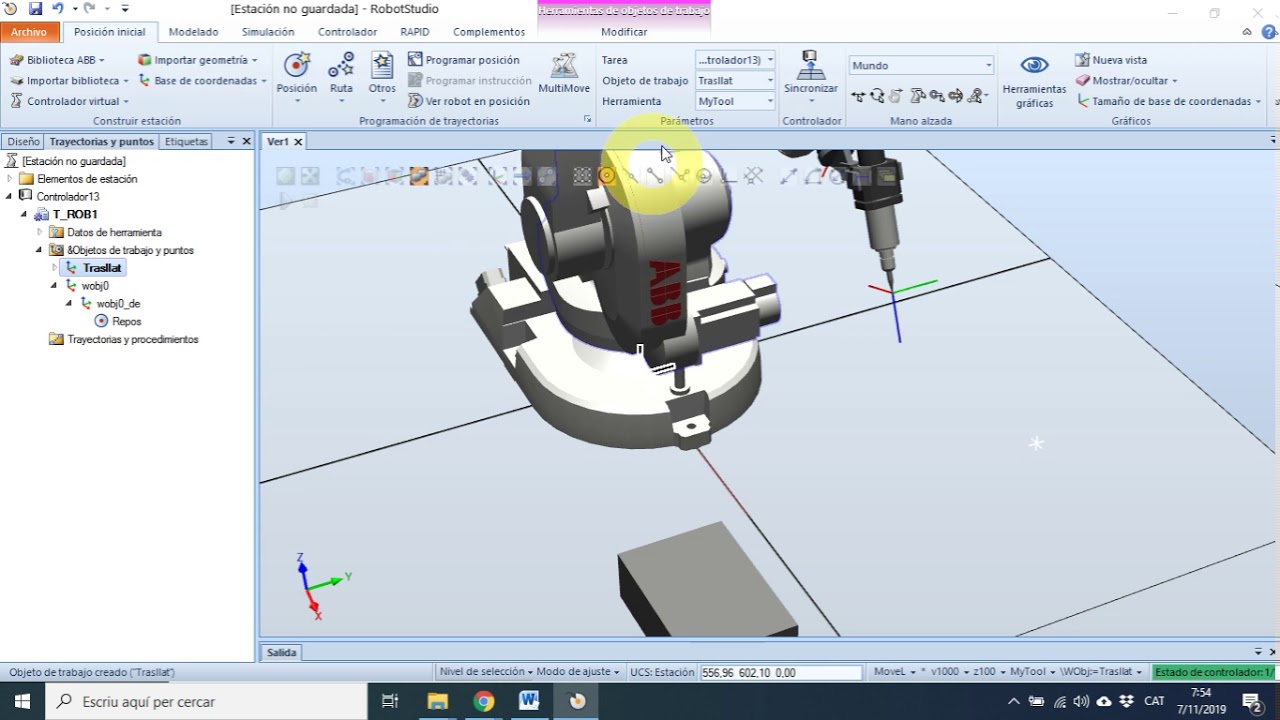Save the station via the quick-access disk icon
Image resolution: width=1280 pixels, height=720 pixels.
[36, 9]
